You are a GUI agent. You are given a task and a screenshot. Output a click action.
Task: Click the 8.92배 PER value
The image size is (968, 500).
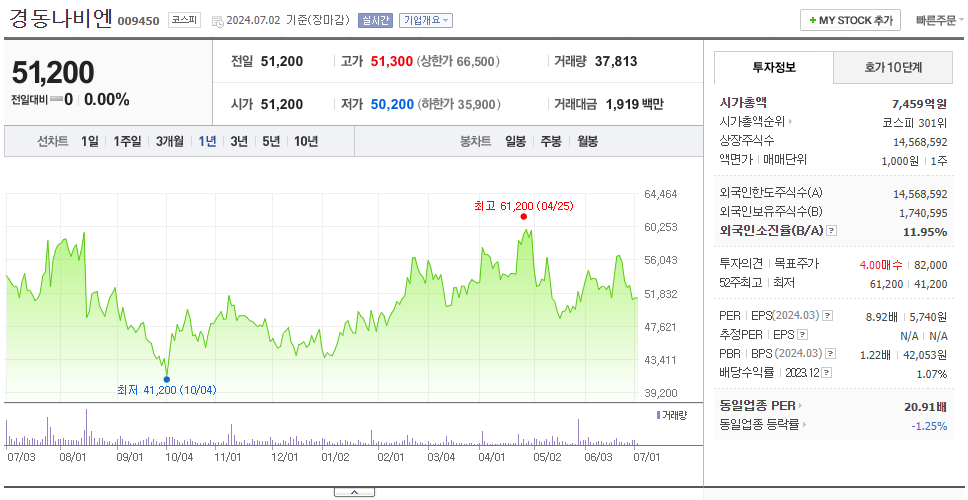click(882, 317)
